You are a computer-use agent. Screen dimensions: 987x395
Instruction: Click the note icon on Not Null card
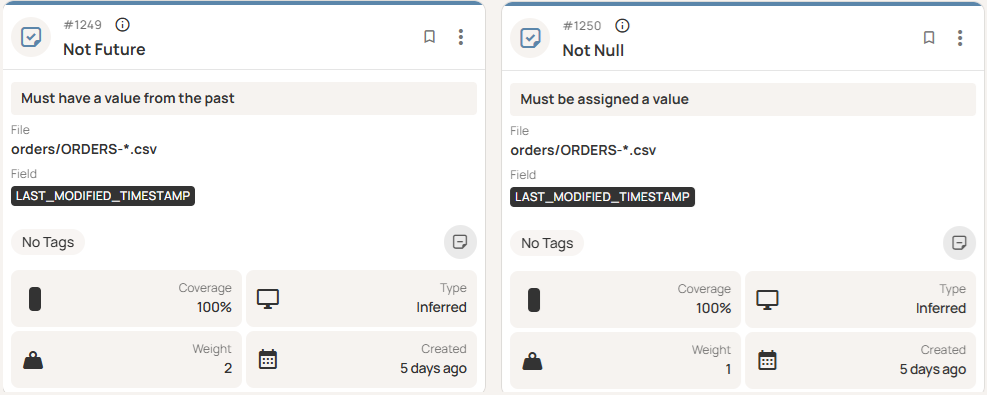pyautogui.click(x=959, y=243)
